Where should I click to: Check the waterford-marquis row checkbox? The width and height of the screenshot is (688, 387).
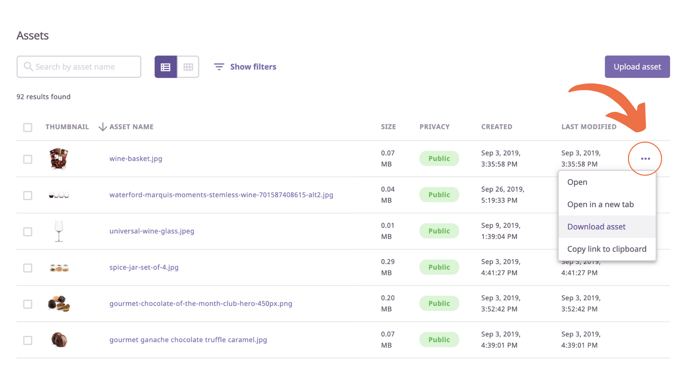28,195
